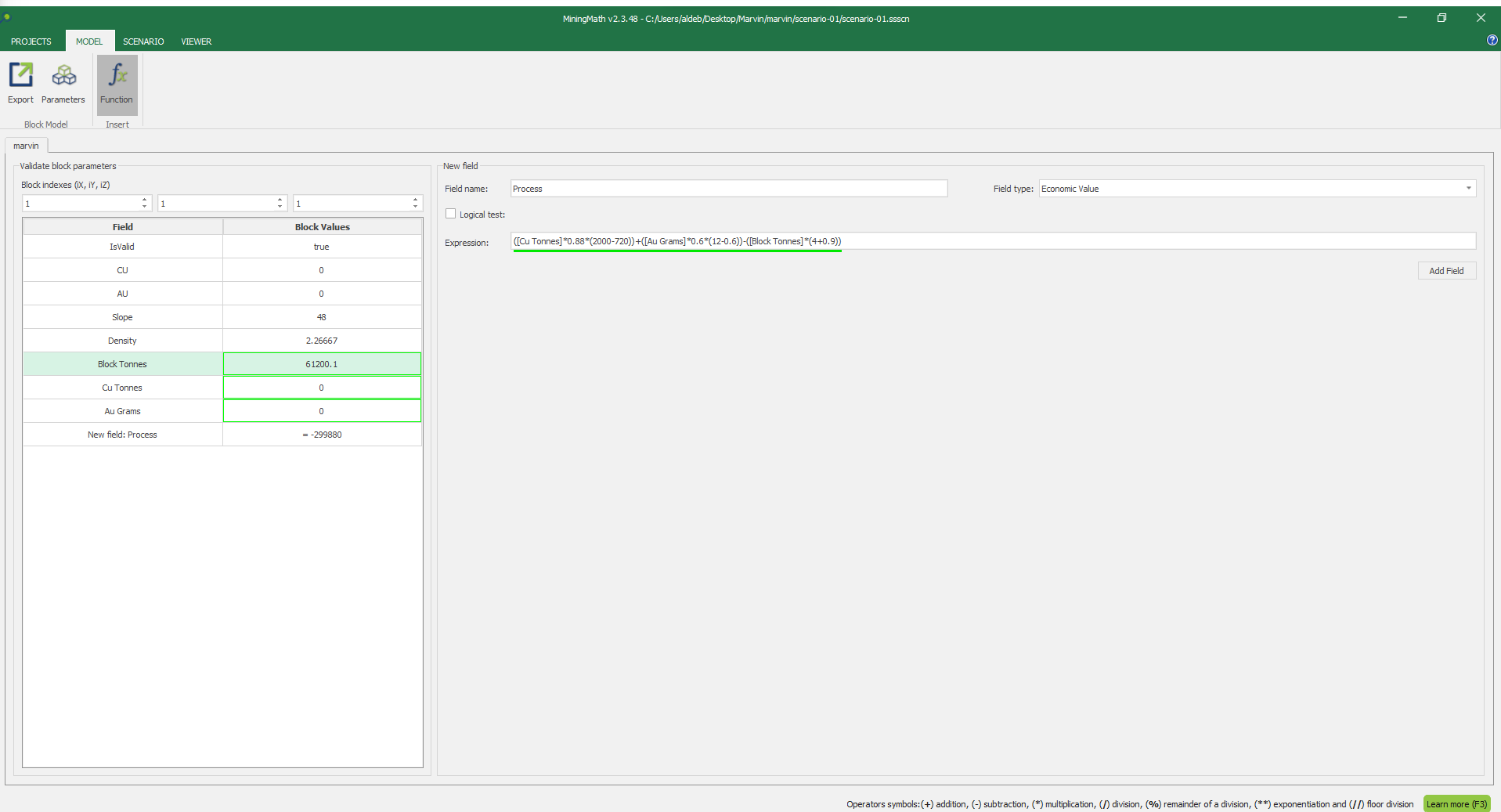Restore down the application window
Screen dimensions: 1501x812
[x=1441, y=18]
